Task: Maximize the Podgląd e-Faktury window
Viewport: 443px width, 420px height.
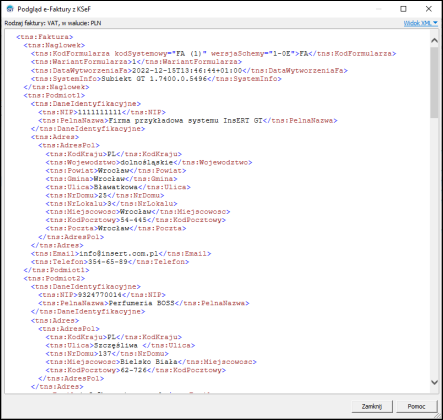Action: pos(403,9)
